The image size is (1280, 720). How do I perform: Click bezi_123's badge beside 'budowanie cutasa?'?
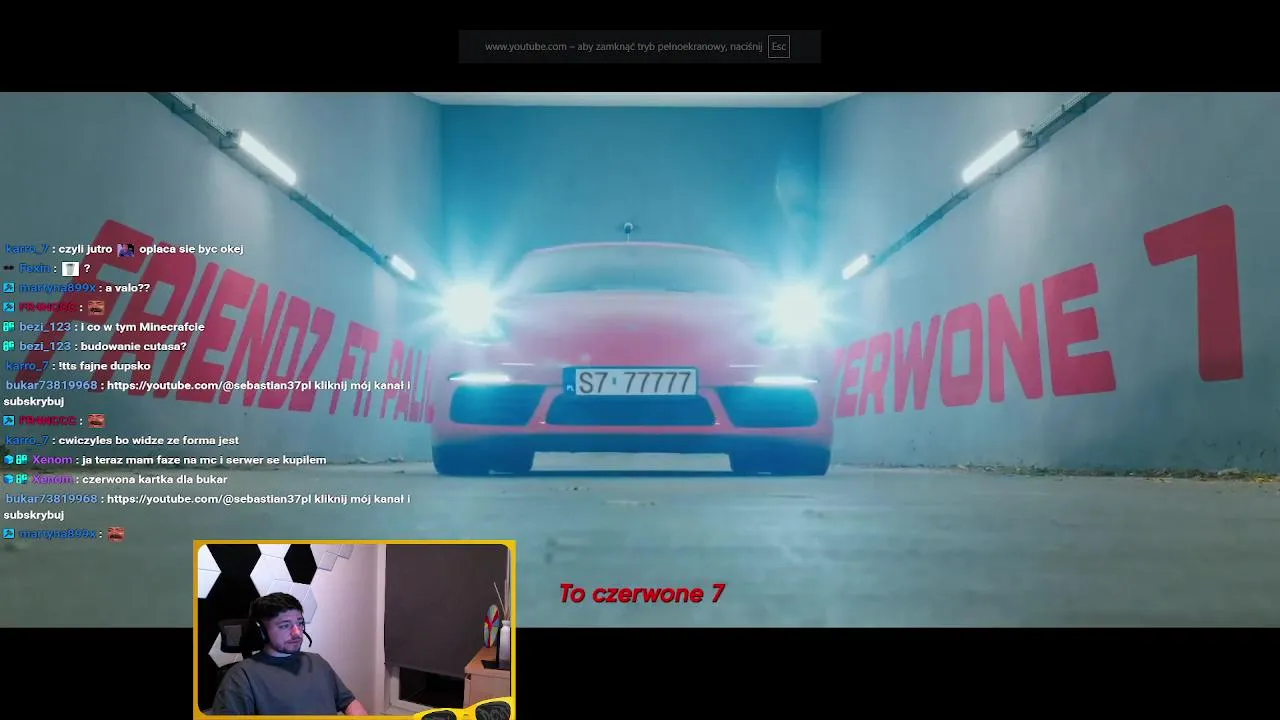coord(9,346)
